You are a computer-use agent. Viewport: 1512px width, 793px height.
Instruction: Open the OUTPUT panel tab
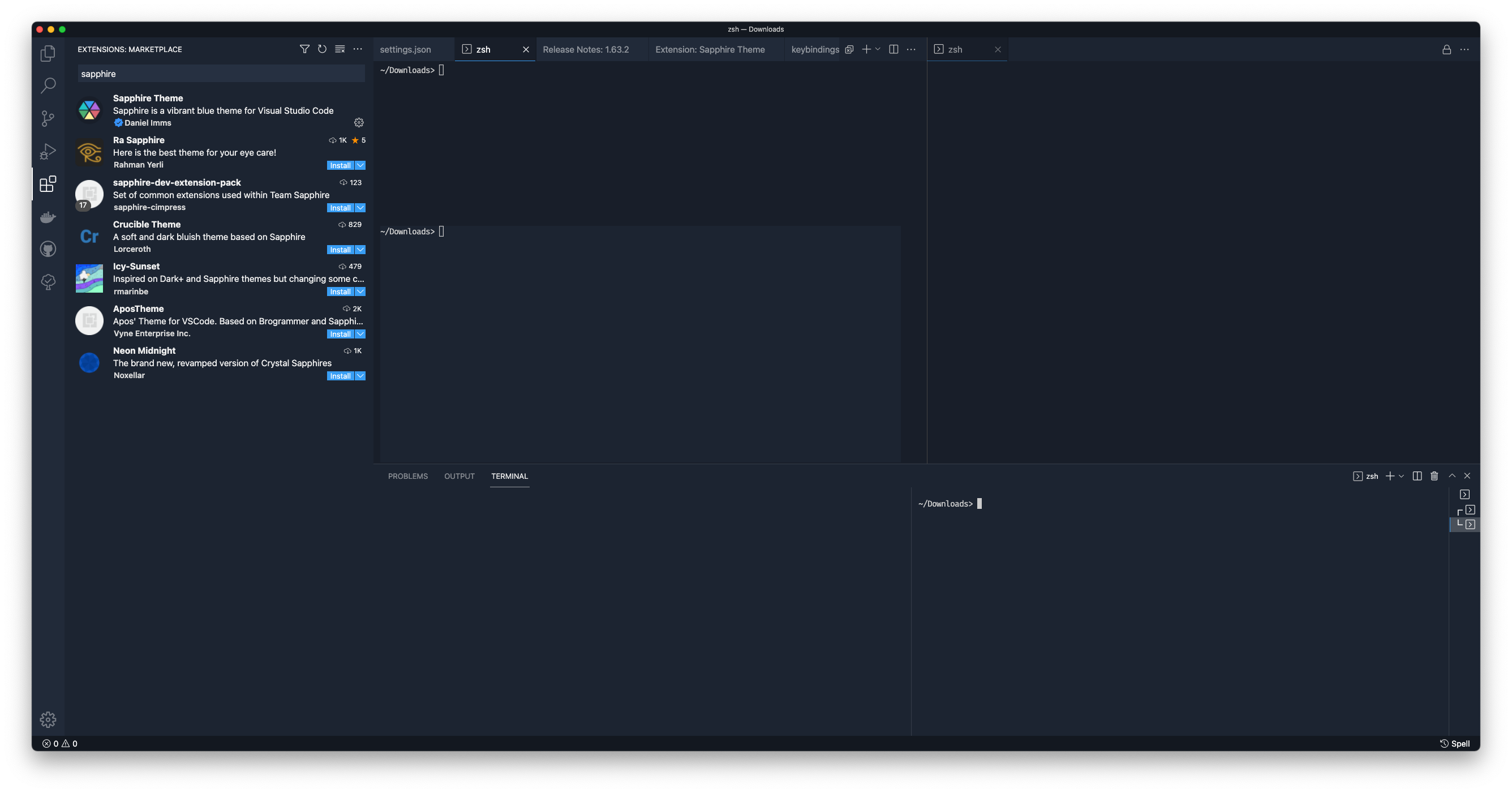pyautogui.click(x=459, y=476)
